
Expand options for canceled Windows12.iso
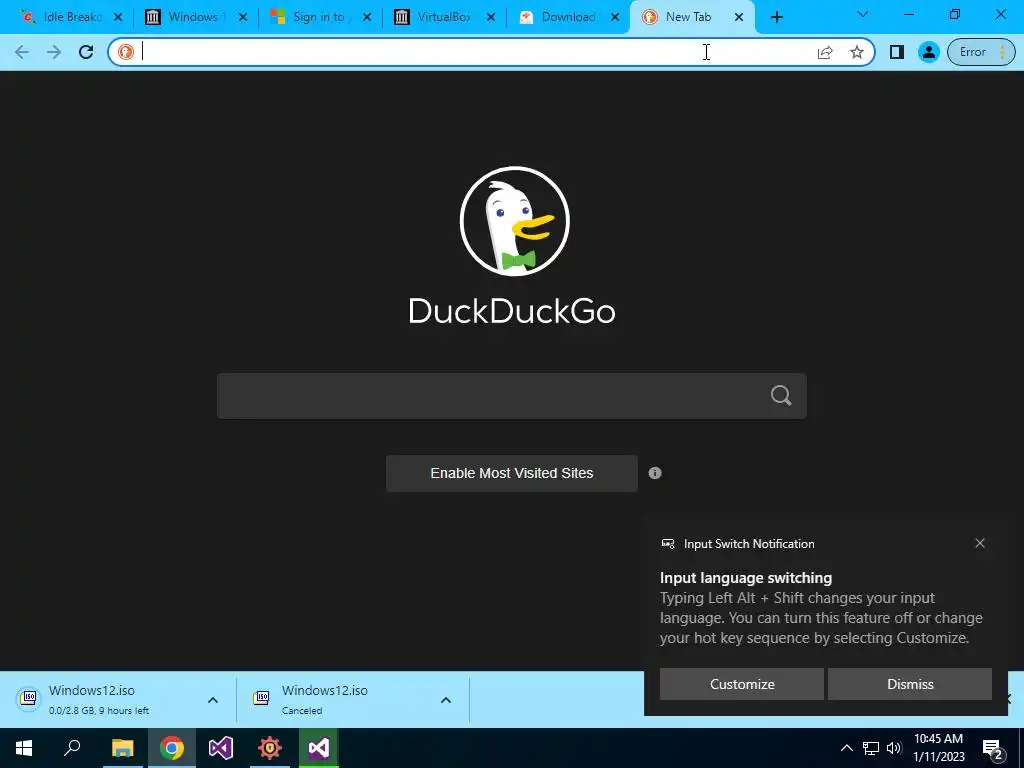click(446, 700)
